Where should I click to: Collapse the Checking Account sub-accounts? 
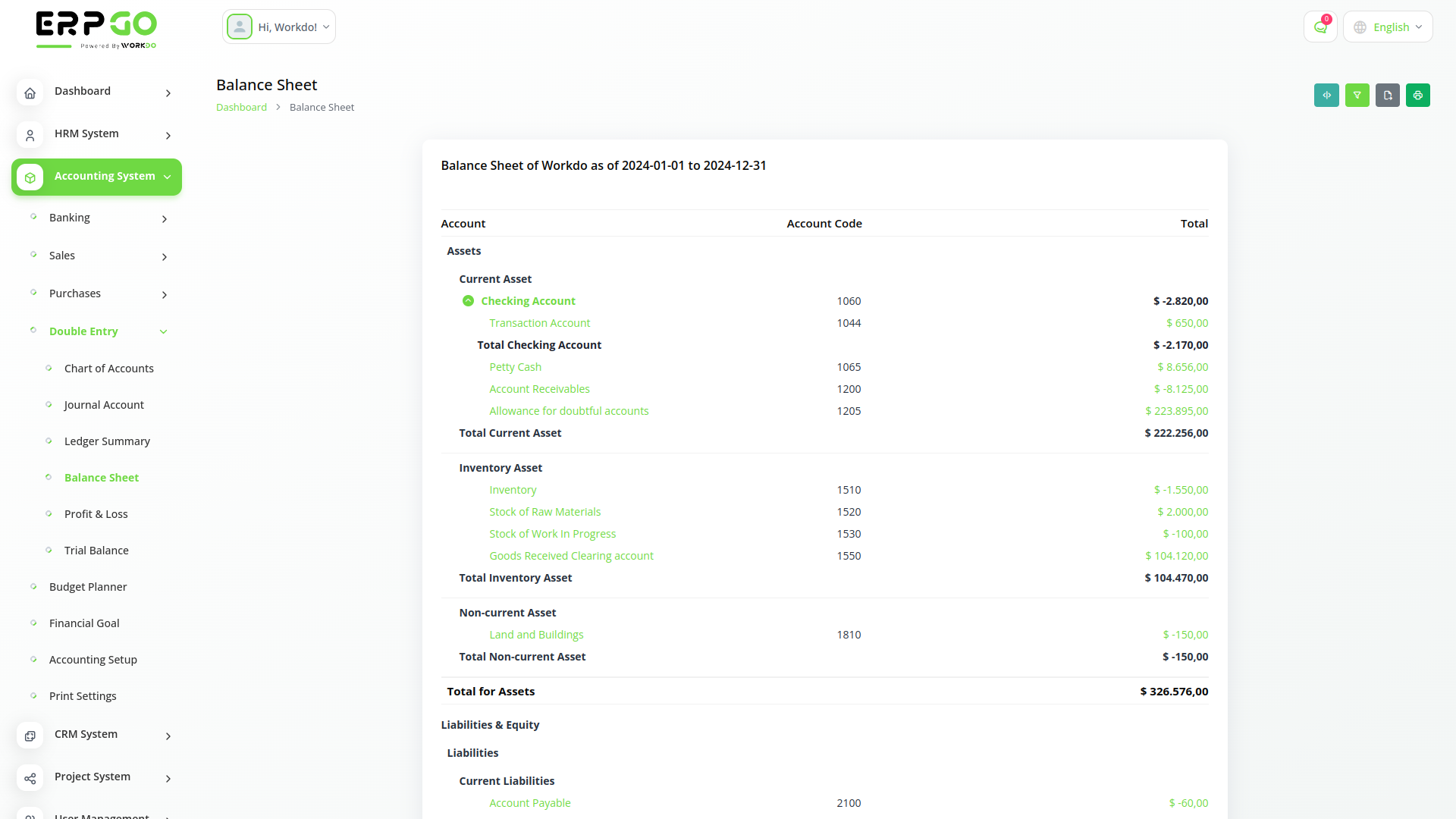tap(468, 300)
